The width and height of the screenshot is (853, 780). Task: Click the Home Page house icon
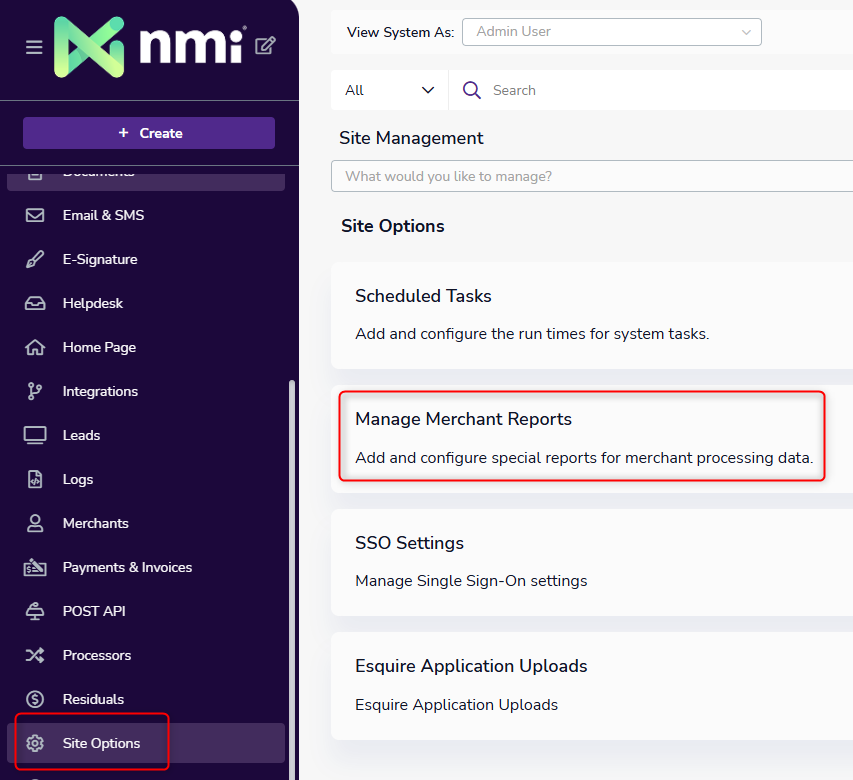[x=35, y=347]
